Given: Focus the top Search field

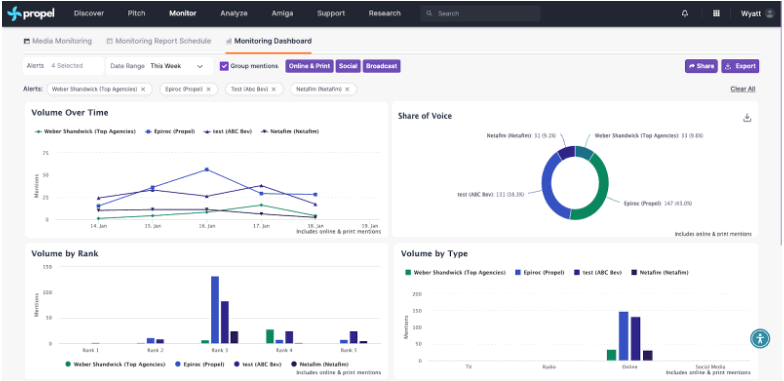Looking at the screenshot, I should click(480, 14).
